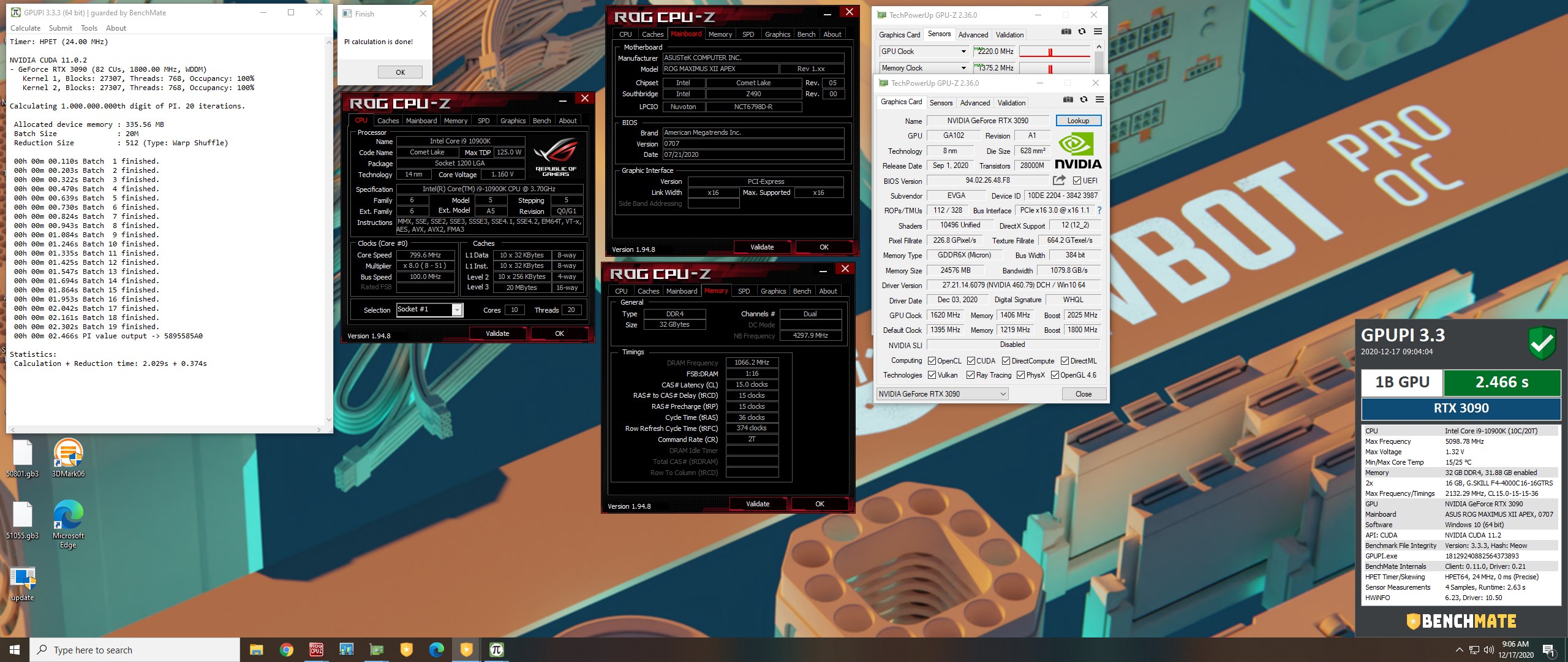This screenshot has width=1568, height=662.
Task: Open the Memory Clock sensor dropdown
Action: (x=924, y=68)
